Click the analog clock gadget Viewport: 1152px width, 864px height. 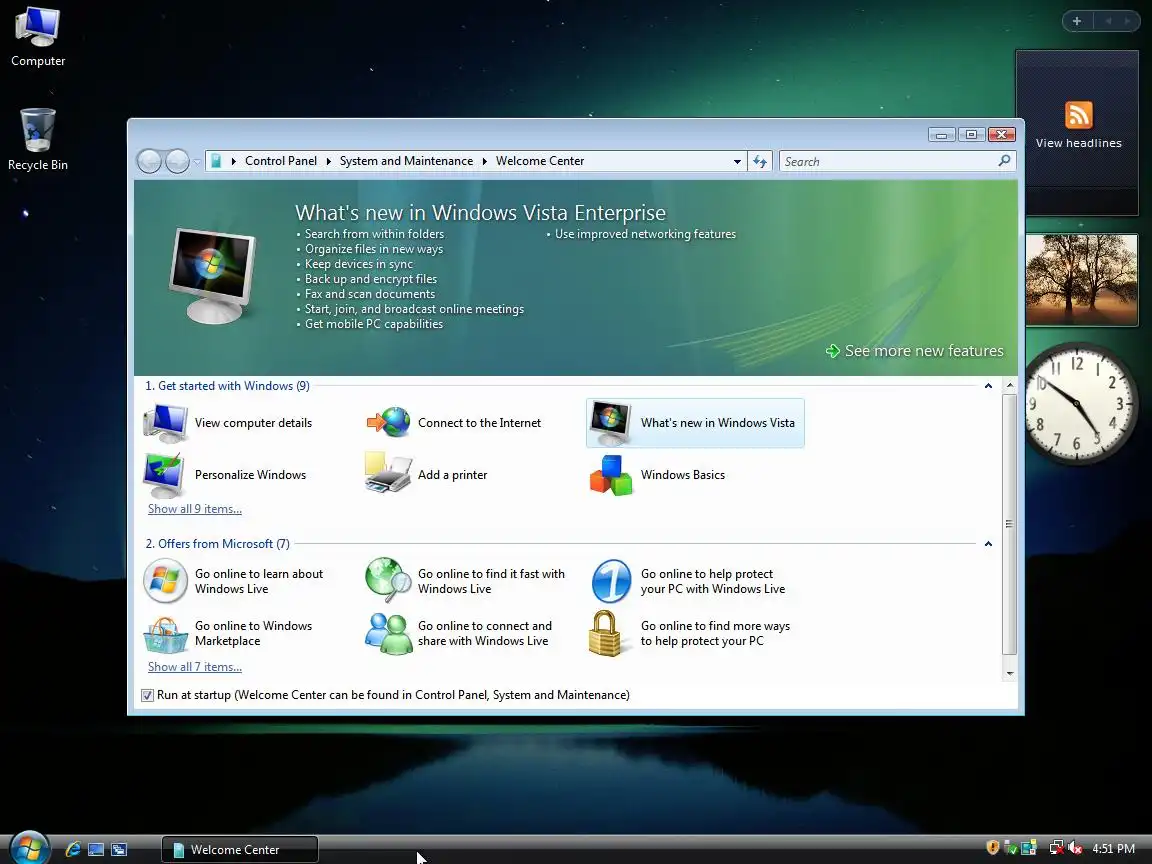point(1079,403)
